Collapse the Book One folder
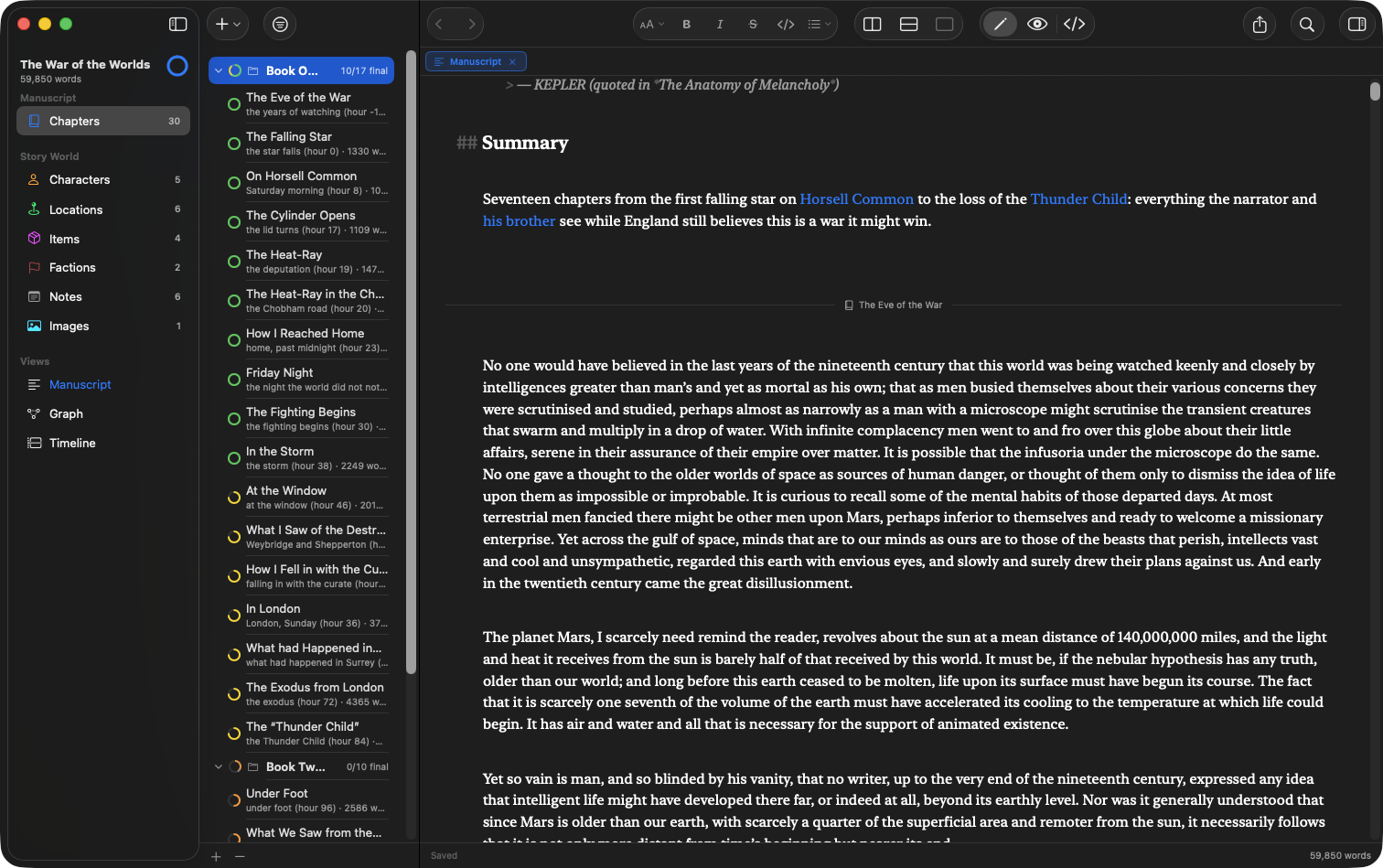This screenshot has width=1383, height=868. coord(218,70)
